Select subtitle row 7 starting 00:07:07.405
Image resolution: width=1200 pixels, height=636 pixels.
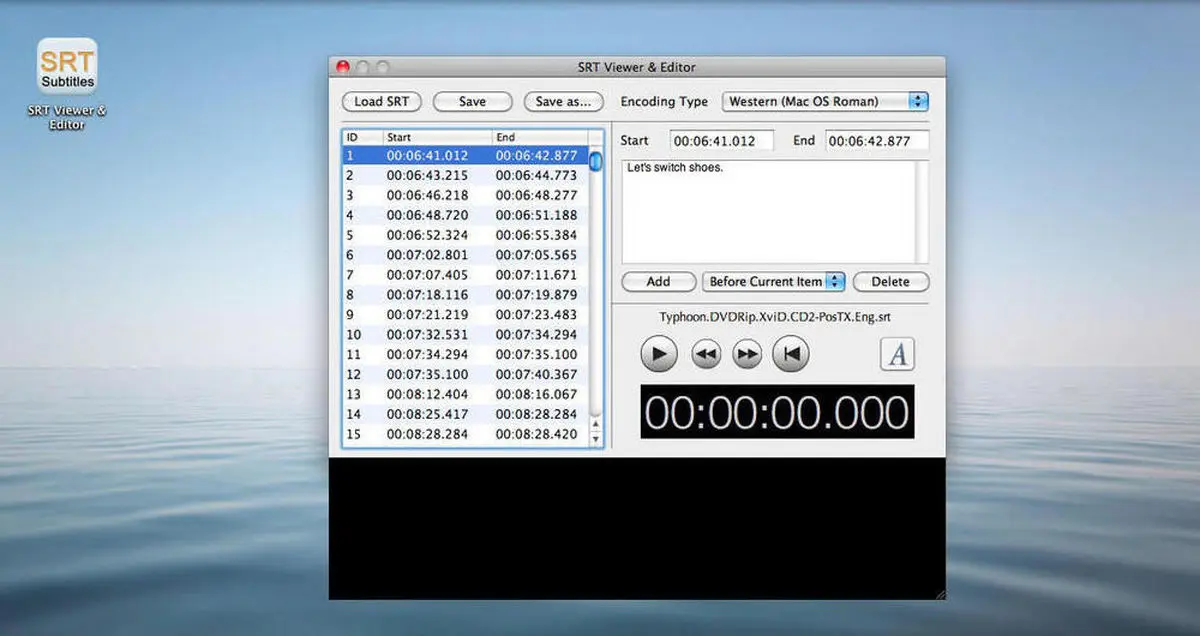[465, 275]
